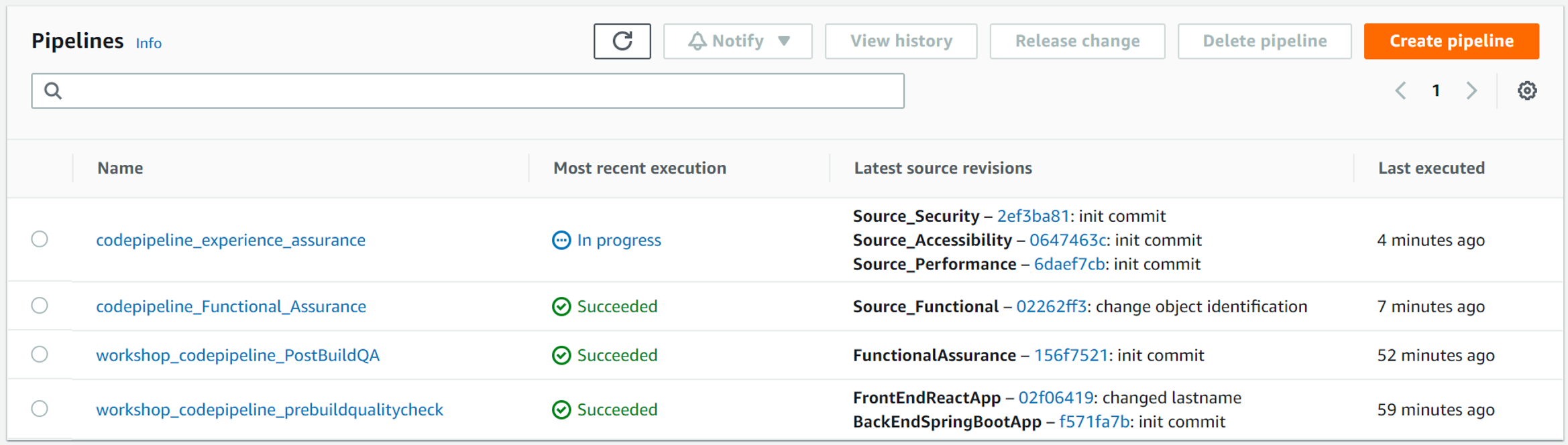Click the Create pipeline button
The image size is (1568, 445).
click(x=1451, y=42)
